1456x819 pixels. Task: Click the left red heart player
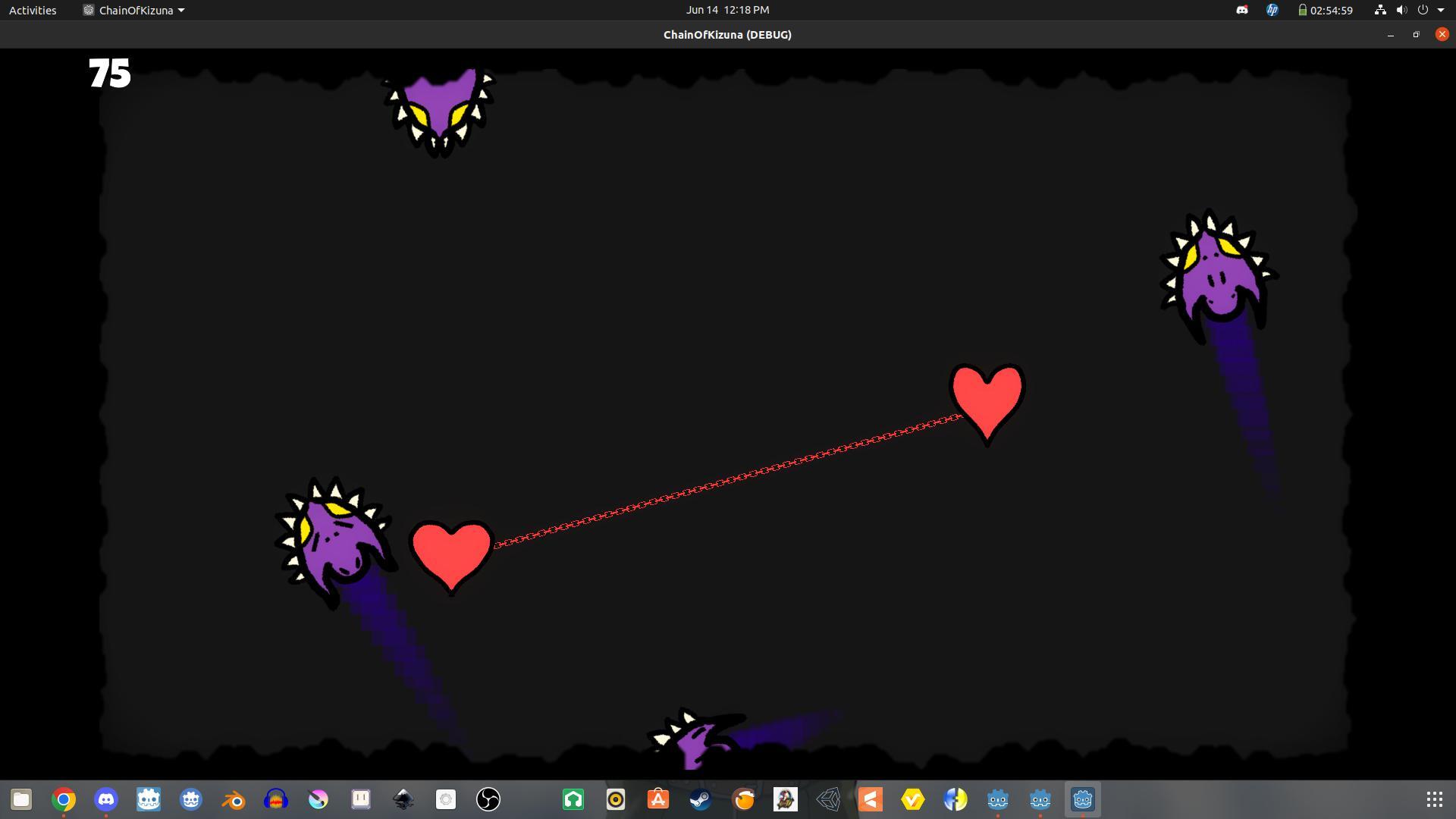tap(451, 554)
